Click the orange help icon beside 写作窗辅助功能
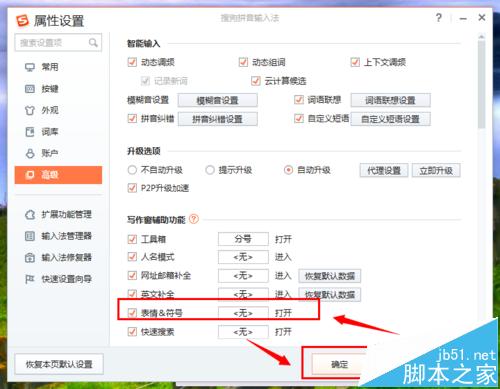The image size is (500, 389). tap(194, 219)
